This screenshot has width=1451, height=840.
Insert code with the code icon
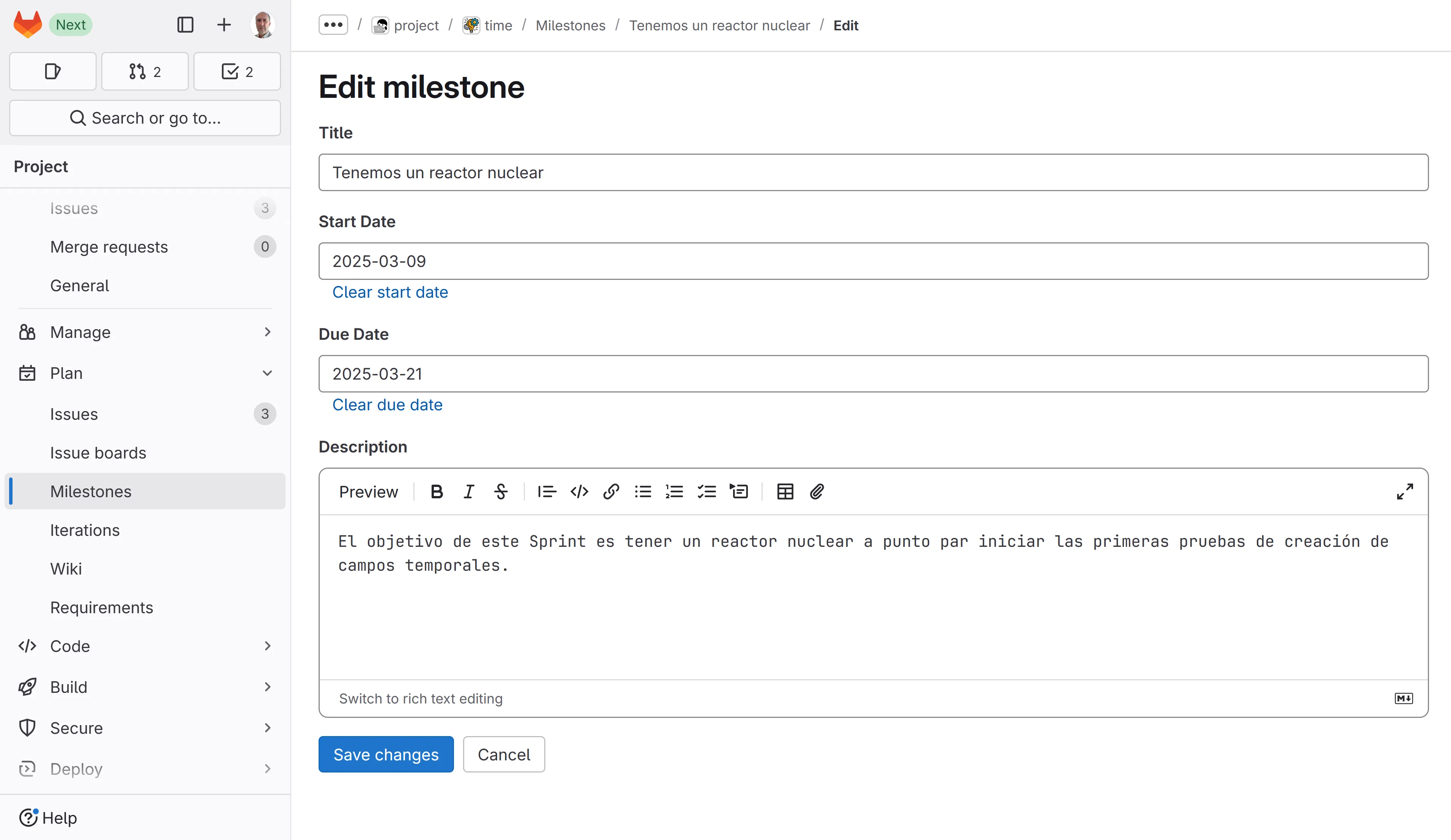tap(579, 492)
